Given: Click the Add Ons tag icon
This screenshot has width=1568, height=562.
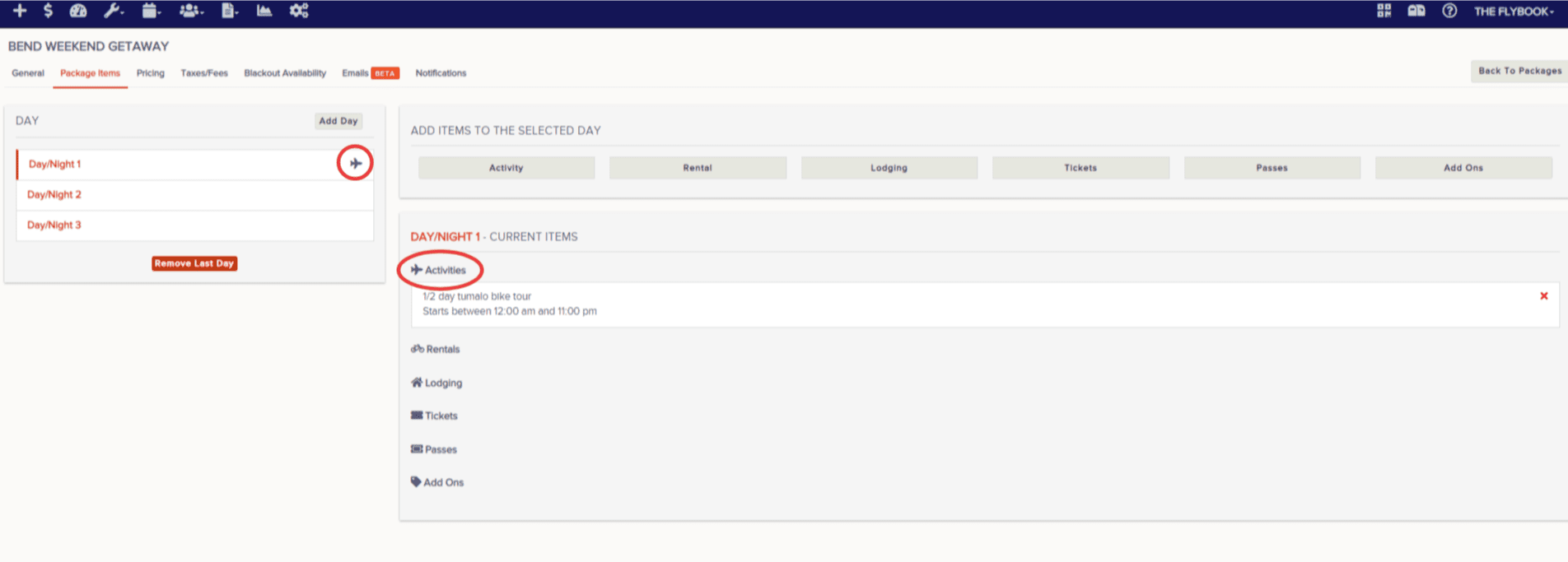Looking at the screenshot, I should click(x=416, y=482).
